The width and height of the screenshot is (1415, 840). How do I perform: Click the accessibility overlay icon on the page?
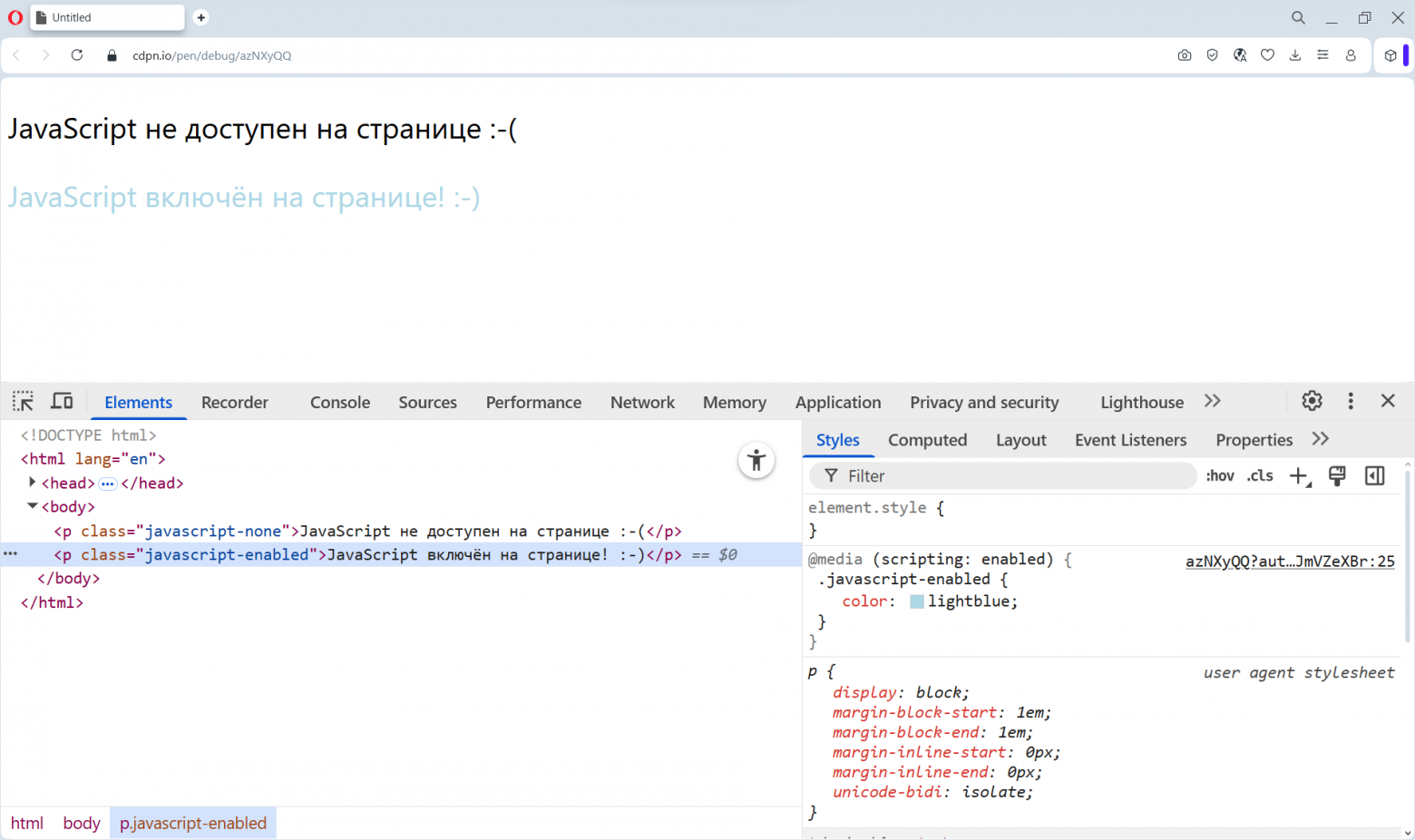point(756,460)
